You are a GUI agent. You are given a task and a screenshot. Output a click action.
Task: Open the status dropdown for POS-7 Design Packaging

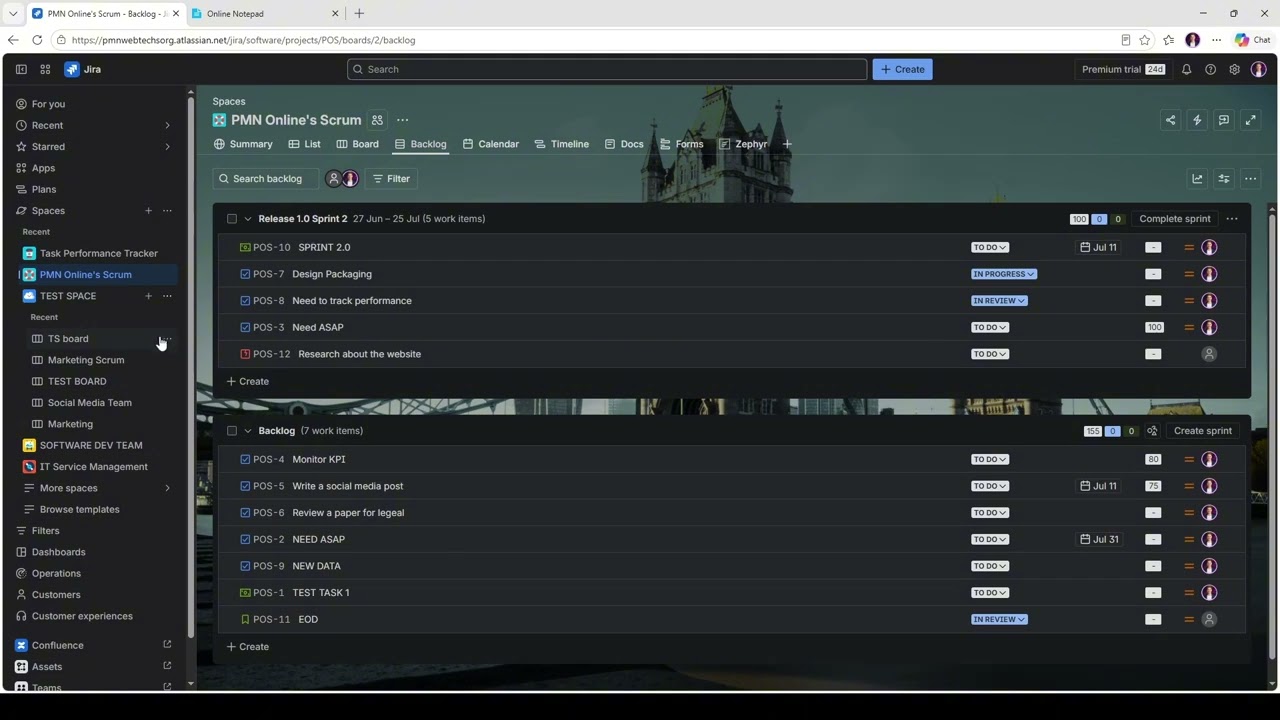pos(1003,274)
